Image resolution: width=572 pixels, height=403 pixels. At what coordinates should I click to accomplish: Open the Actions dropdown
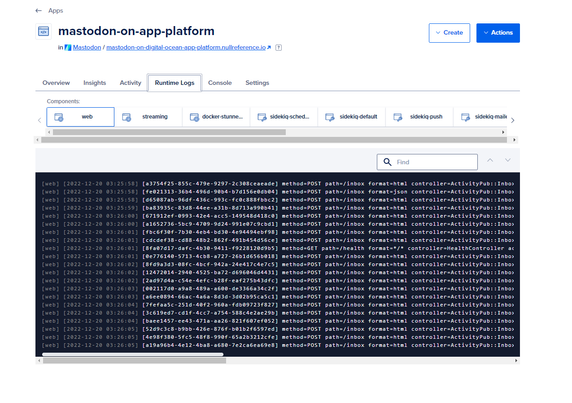498,33
